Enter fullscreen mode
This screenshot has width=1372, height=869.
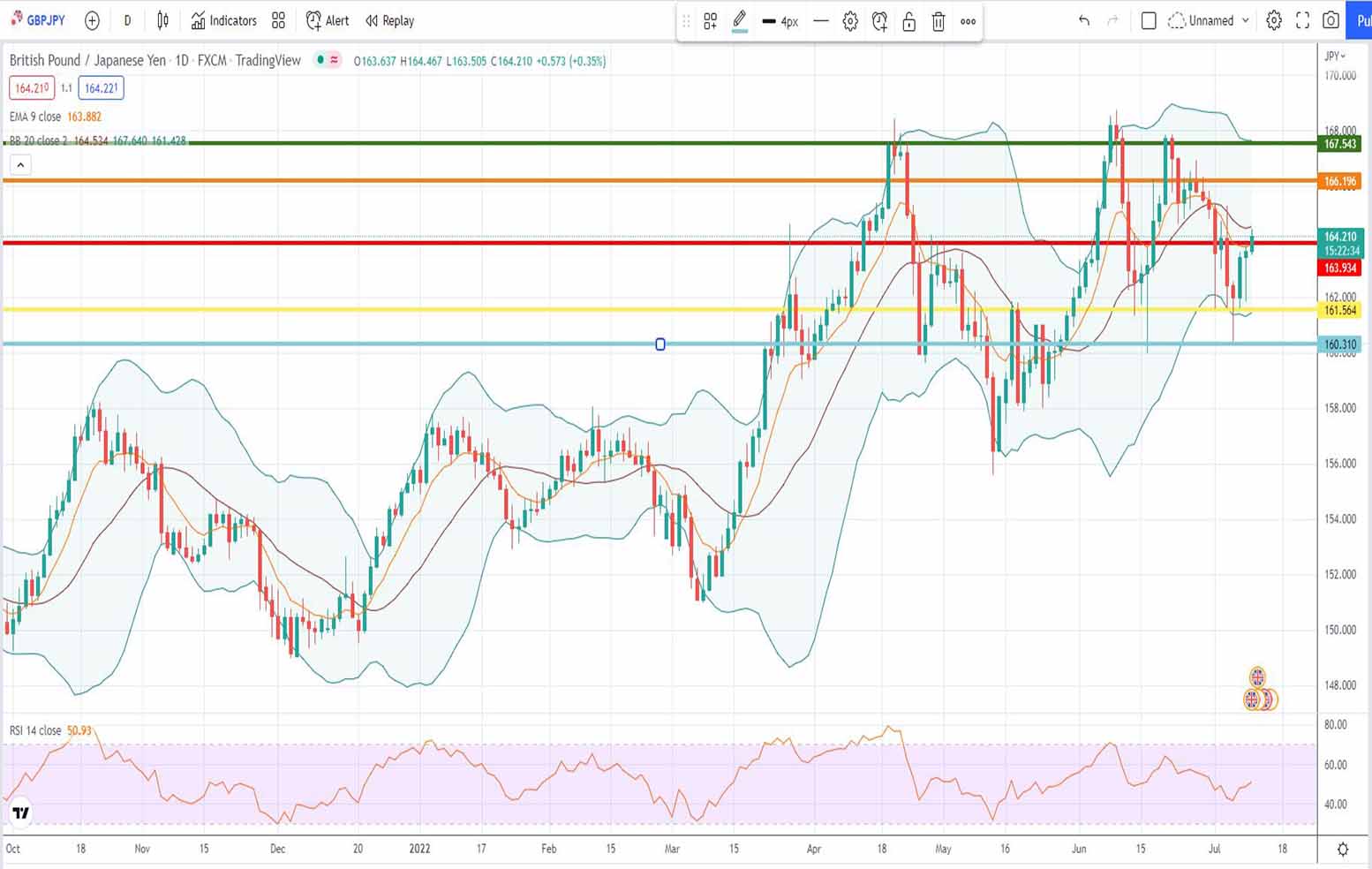[1302, 20]
